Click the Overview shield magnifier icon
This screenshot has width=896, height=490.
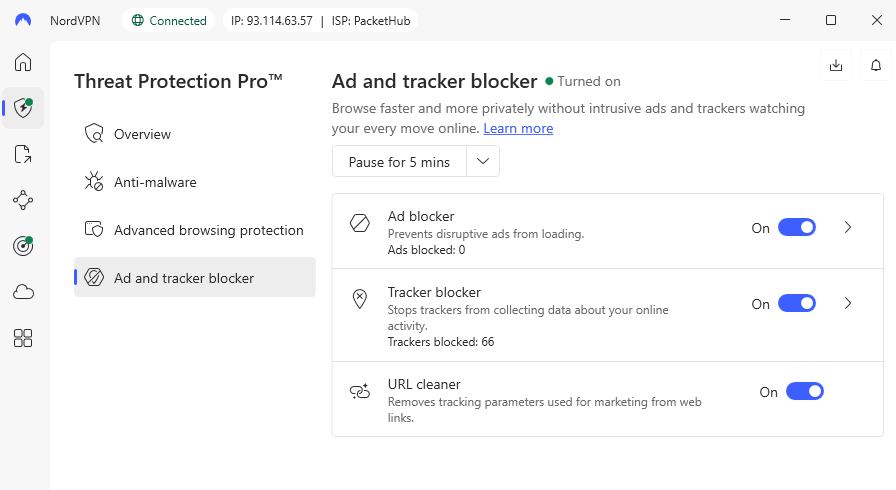click(94, 134)
